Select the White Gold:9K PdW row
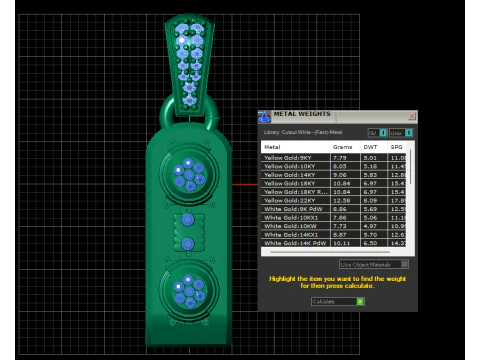Viewport: 480px width, 360px height. tap(333, 209)
